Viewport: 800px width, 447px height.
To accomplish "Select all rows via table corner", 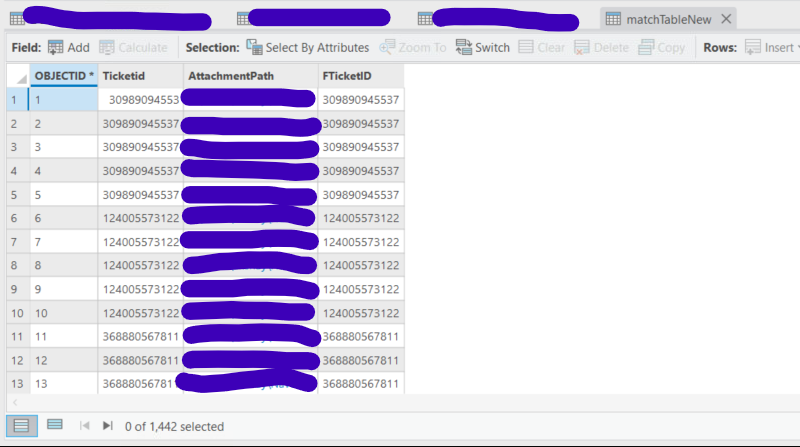I will pyautogui.click(x=17, y=76).
